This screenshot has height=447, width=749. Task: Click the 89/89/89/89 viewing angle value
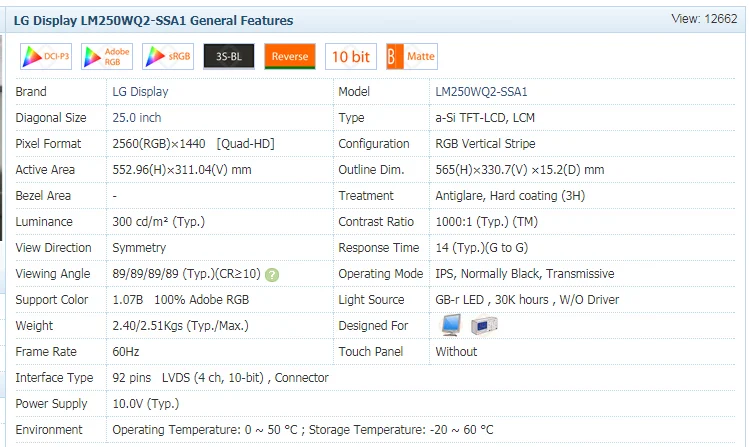pyautogui.click(x=186, y=274)
